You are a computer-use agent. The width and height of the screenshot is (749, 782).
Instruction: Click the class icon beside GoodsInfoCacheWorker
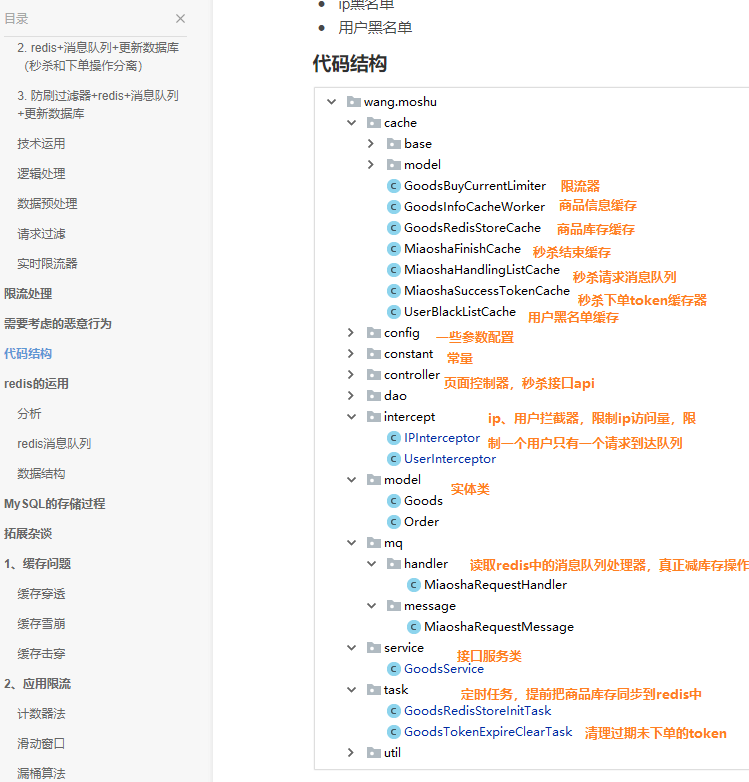coord(394,207)
